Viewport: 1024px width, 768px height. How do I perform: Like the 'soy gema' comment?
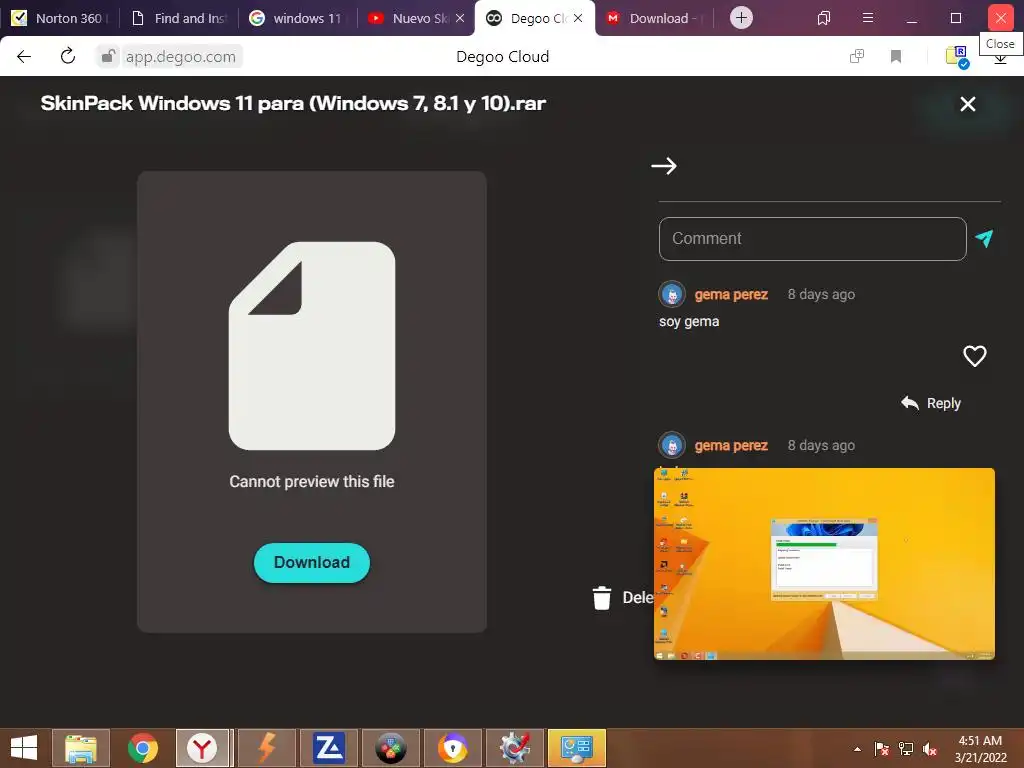click(x=974, y=356)
